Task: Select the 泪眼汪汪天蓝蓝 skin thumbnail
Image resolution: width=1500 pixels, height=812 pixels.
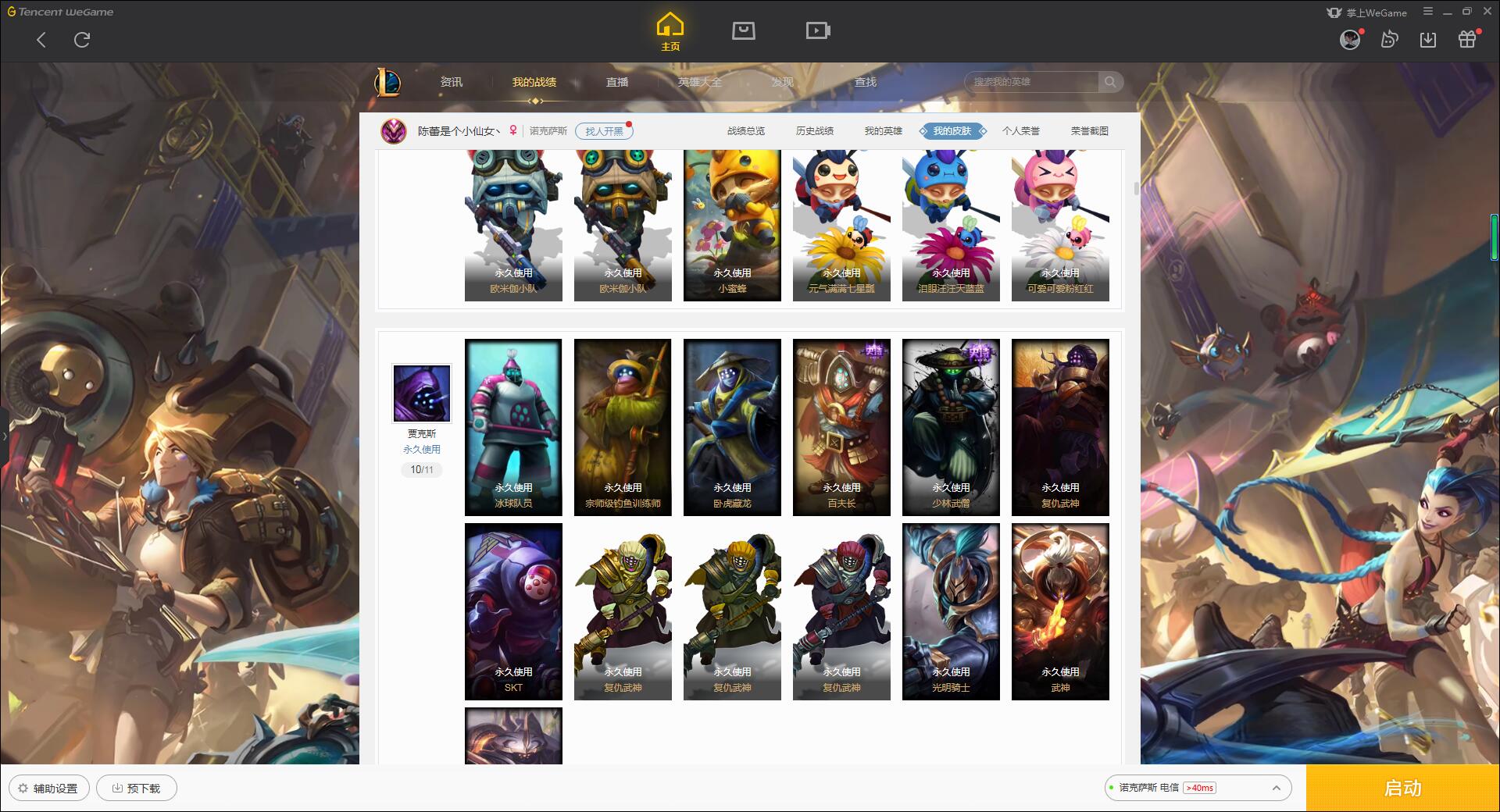Action: 951,226
